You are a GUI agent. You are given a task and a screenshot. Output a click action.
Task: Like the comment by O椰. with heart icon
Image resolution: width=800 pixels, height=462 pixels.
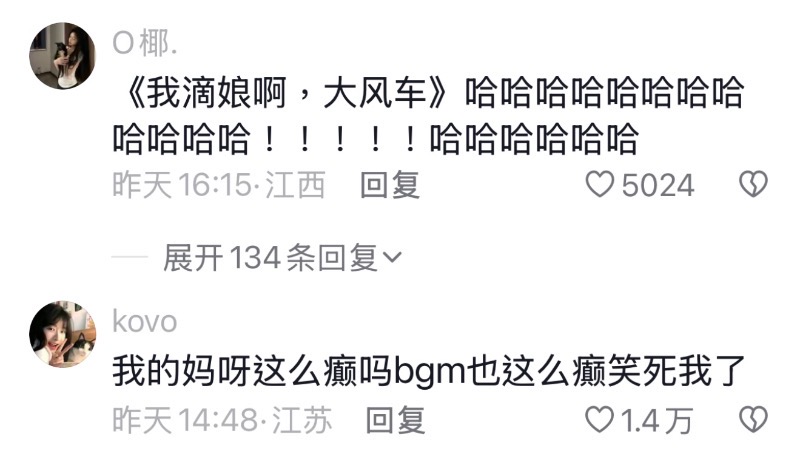tap(599, 184)
